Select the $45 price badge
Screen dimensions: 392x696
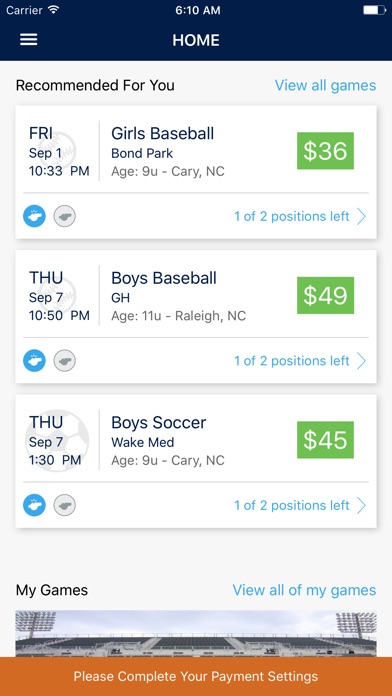tap(325, 439)
